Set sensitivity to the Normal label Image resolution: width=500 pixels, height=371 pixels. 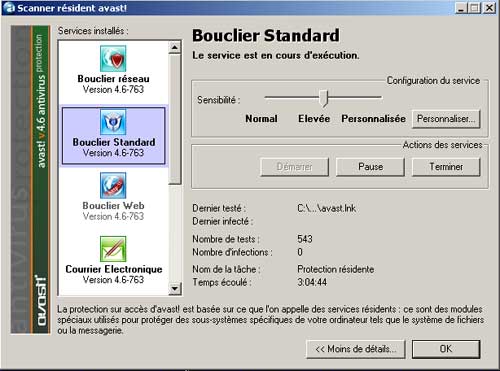tap(261, 119)
